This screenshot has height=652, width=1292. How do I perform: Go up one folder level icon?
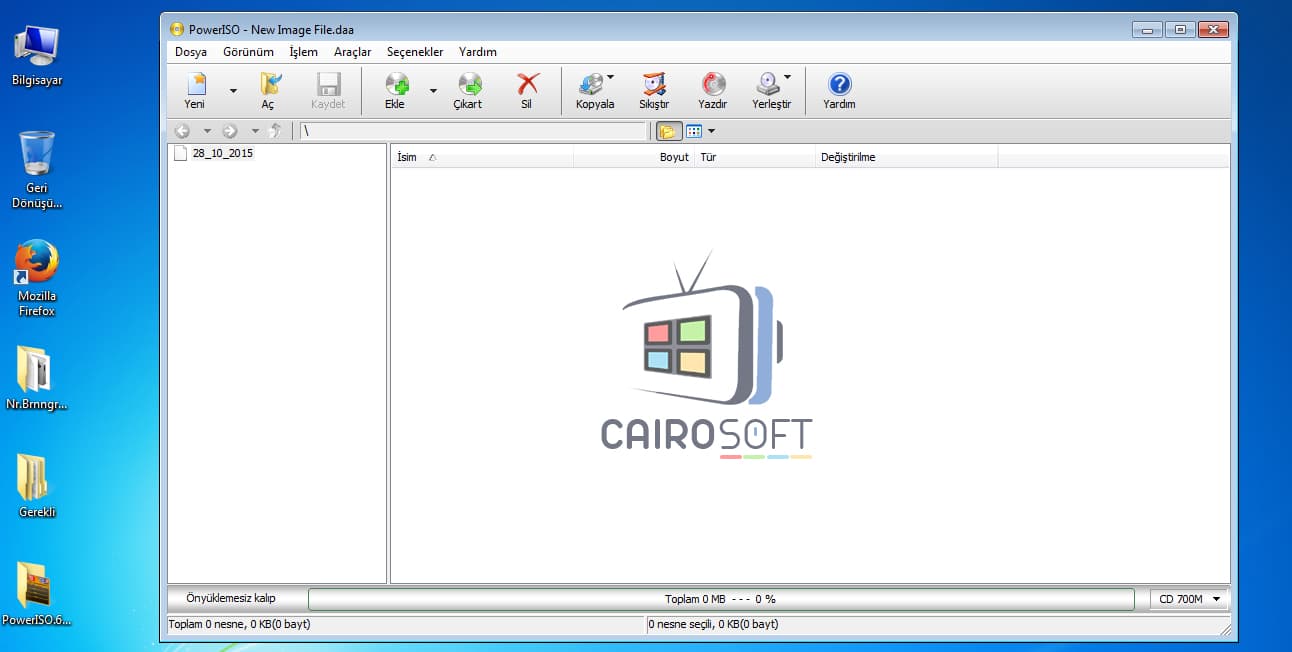pos(276,131)
